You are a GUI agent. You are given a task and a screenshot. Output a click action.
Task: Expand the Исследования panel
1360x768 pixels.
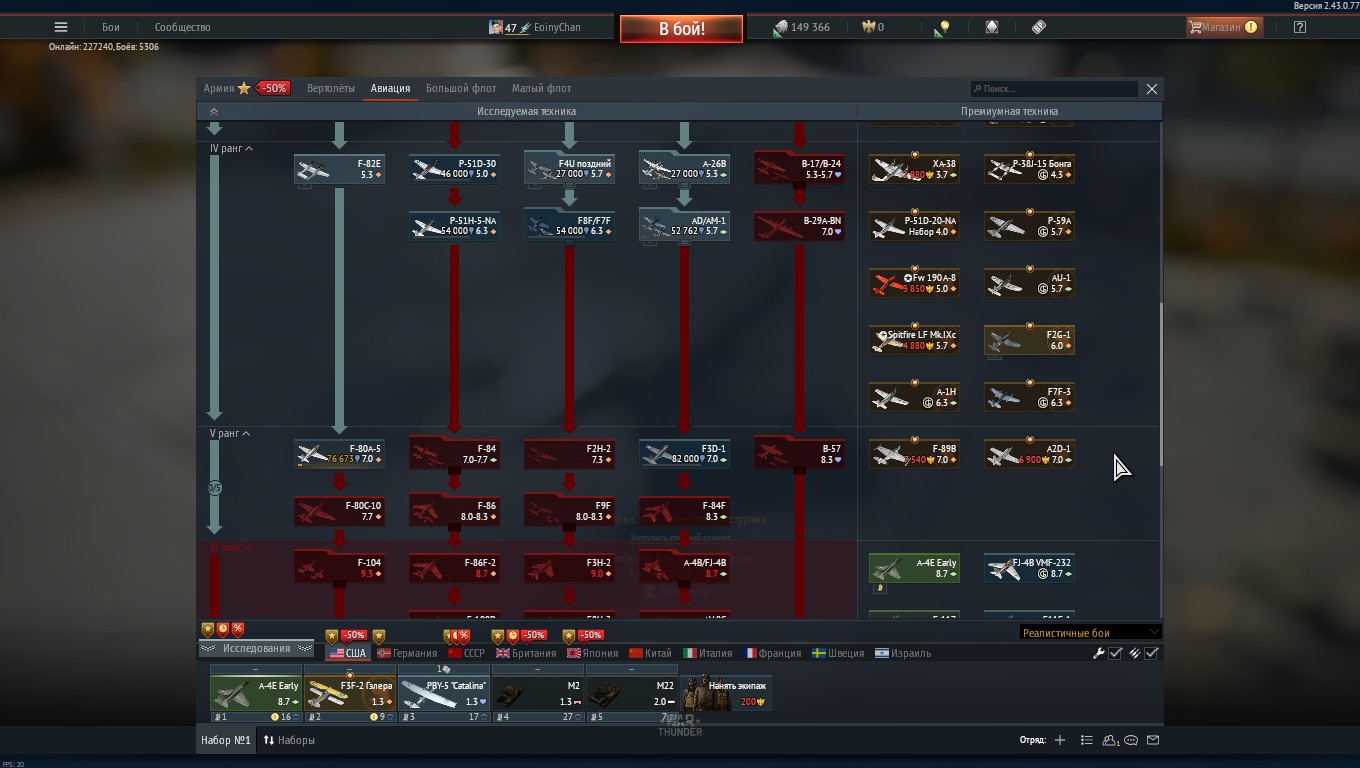click(257, 648)
